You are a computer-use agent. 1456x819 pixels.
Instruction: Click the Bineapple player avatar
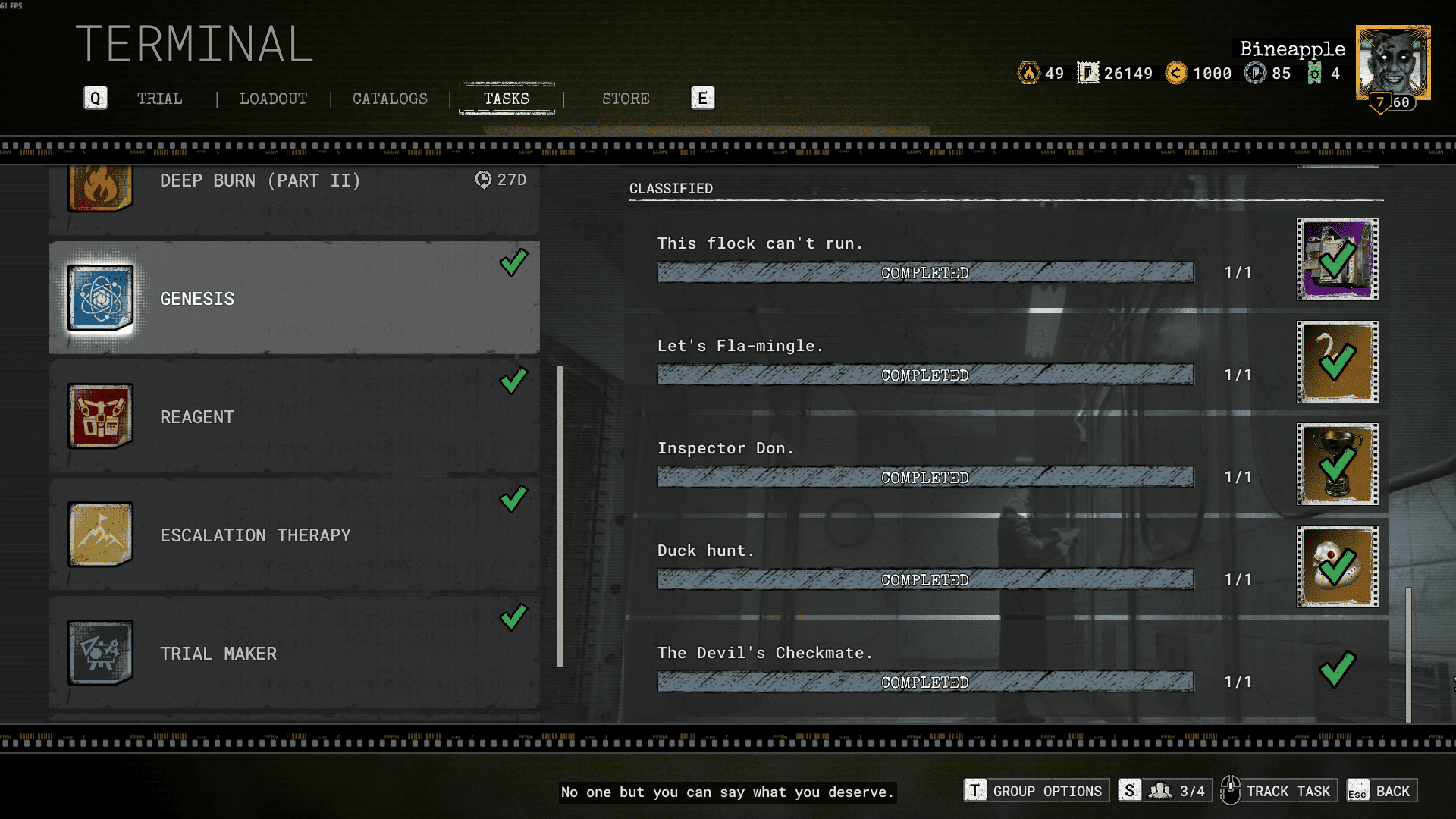click(1393, 63)
